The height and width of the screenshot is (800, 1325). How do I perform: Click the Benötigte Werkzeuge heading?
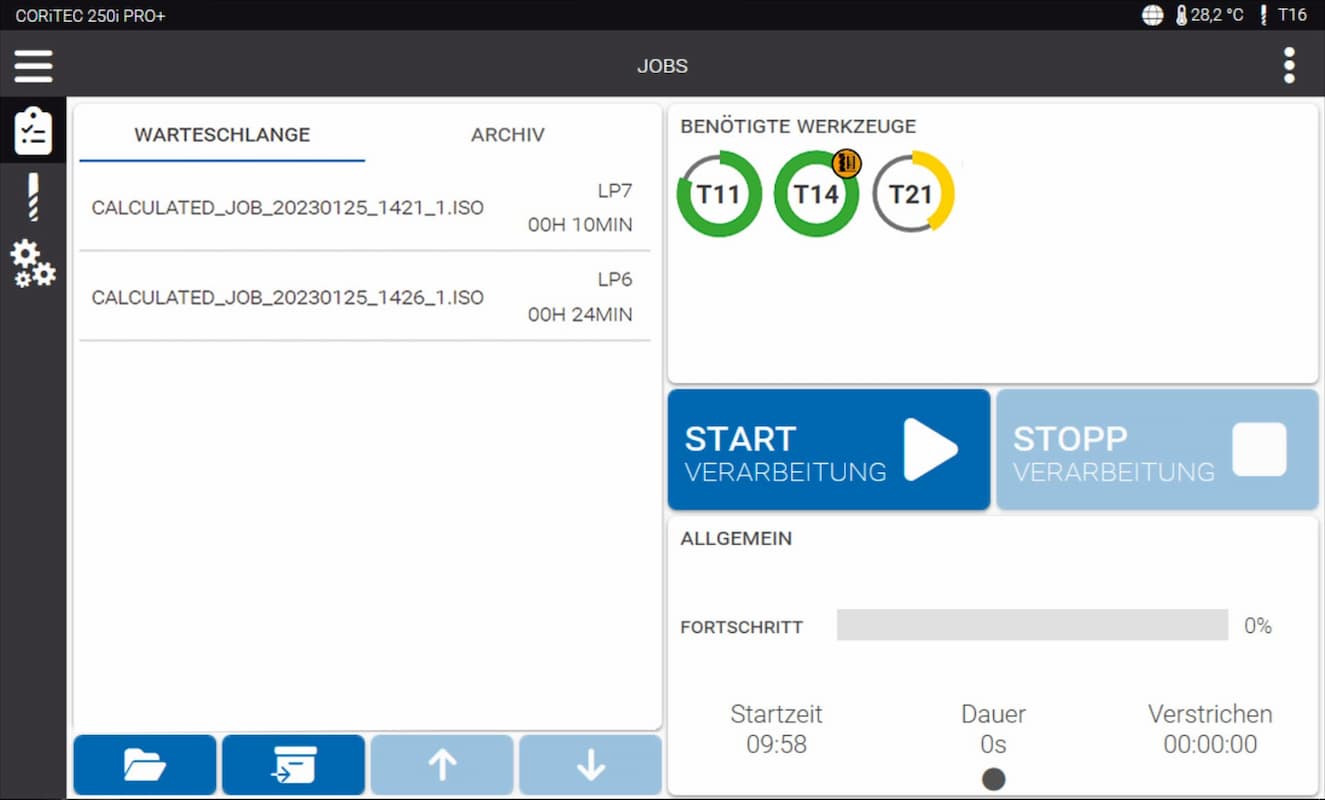(x=798, y=126)
